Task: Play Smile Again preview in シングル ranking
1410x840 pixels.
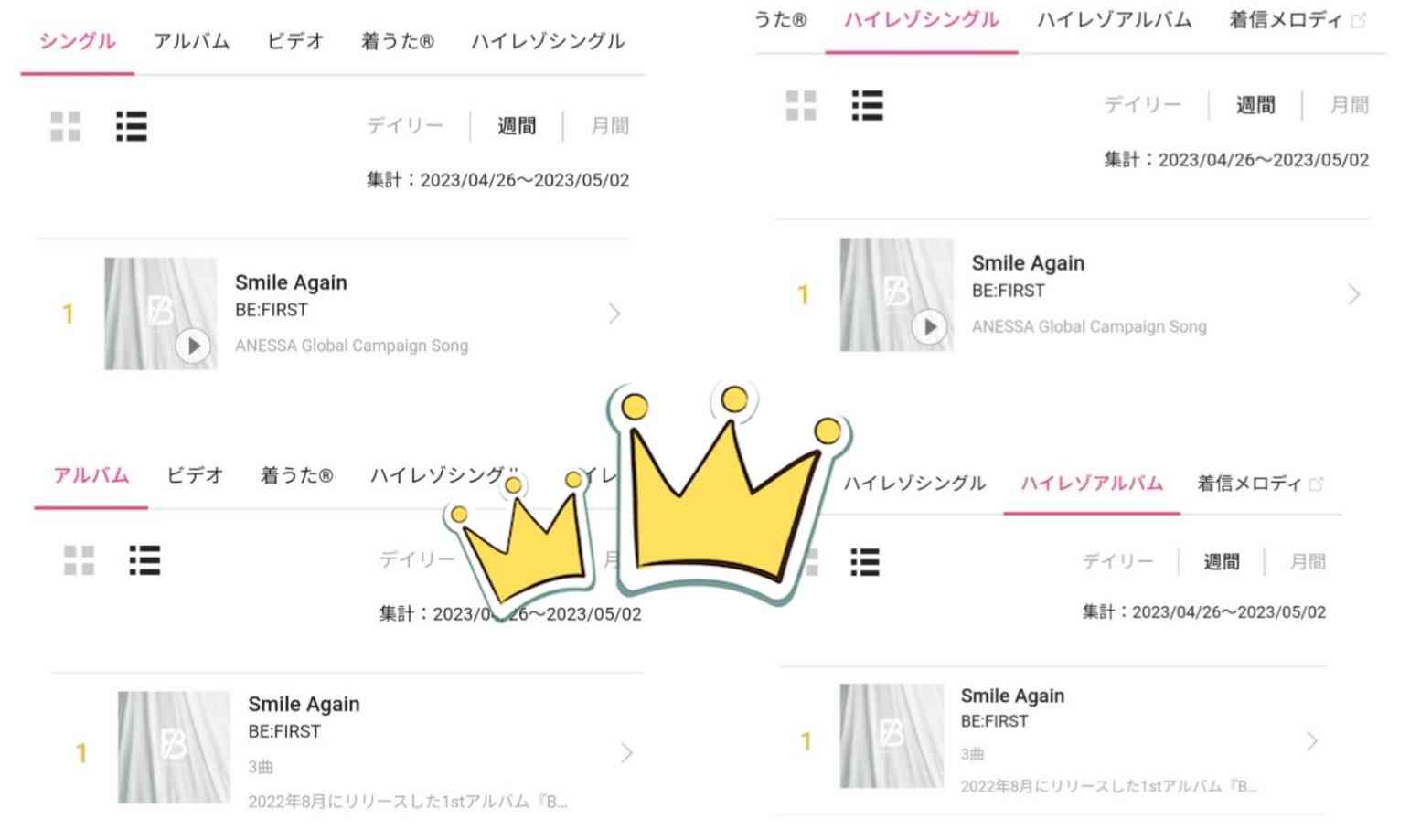Action: tap(193, 346)
